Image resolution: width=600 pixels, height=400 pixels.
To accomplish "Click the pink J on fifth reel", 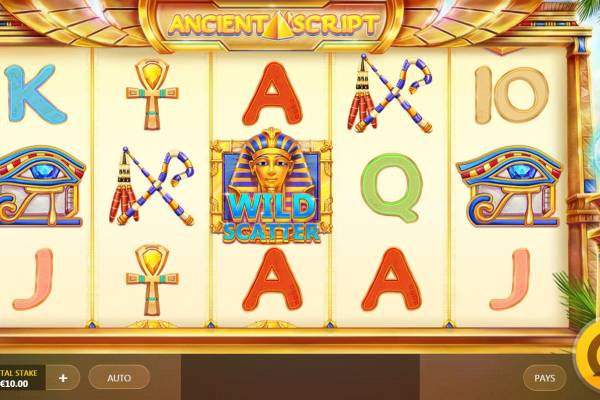I will click(510, 279).
